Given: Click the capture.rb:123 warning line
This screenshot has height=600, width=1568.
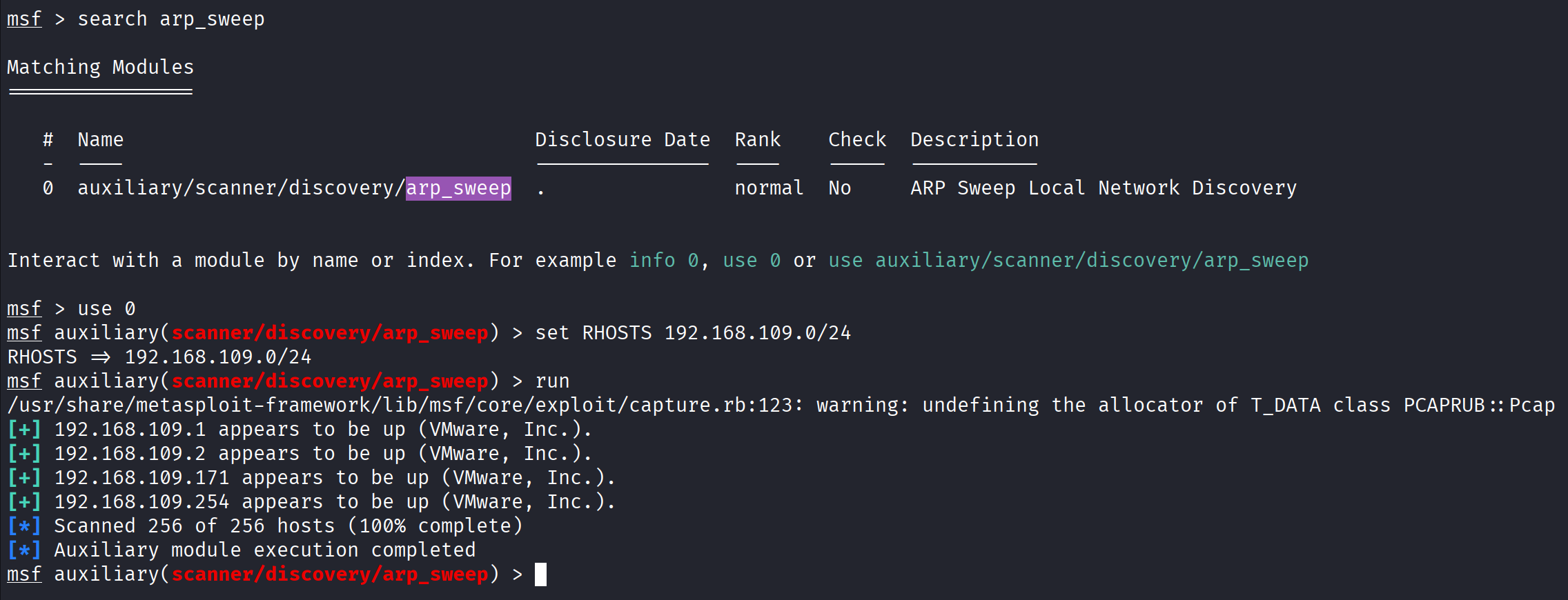Looking at the screenshot, I should 781,405.
